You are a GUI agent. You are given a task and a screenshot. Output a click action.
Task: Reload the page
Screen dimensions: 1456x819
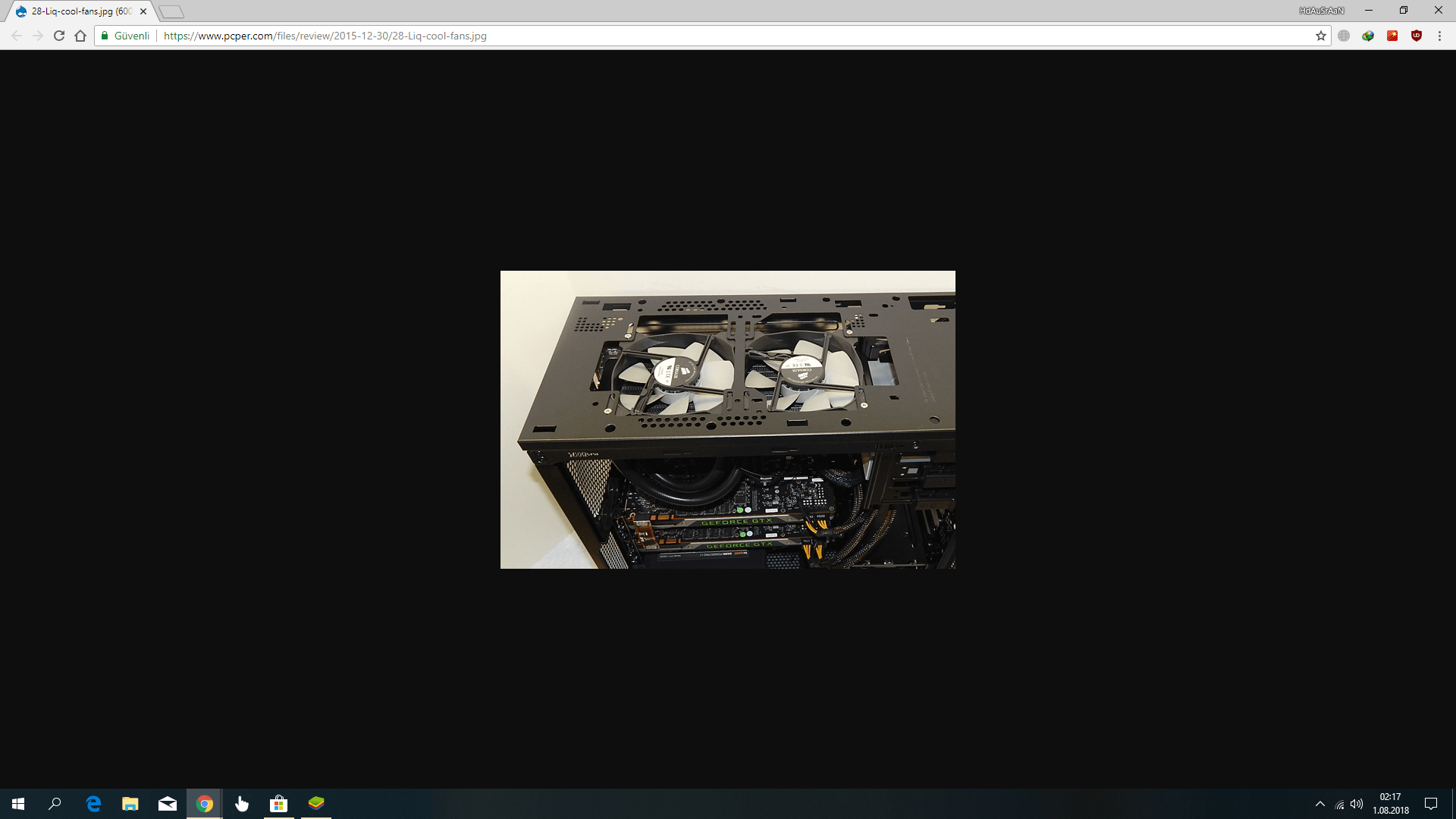click(x=59, y=36)
